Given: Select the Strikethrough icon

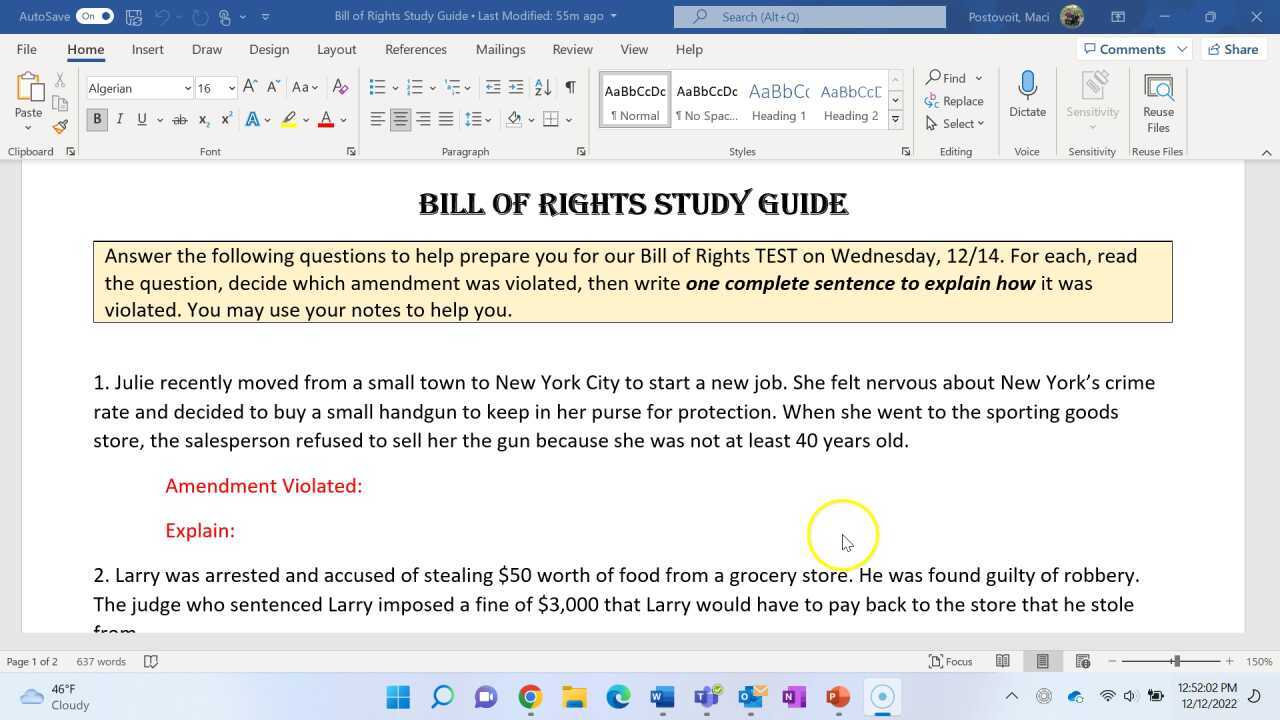Looking at the screenshot, I should pos(180,119).
